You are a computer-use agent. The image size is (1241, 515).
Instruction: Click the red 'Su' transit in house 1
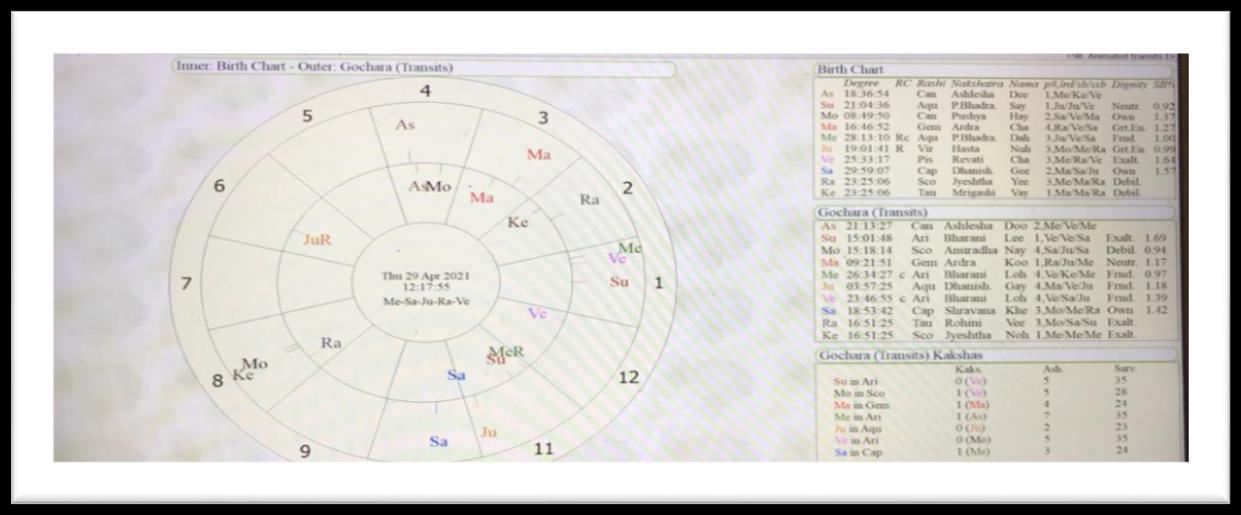click(x=619, y=282)
